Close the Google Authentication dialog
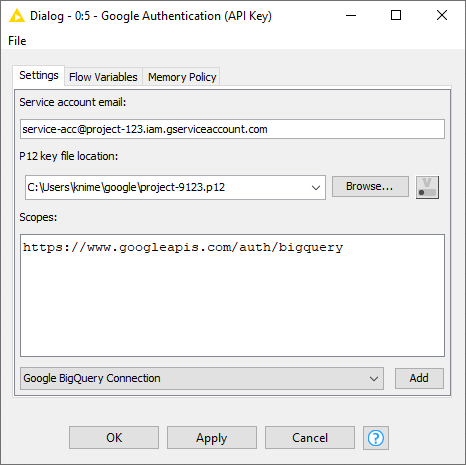Viewport: 466px width, 465px height. click(442, 15)
